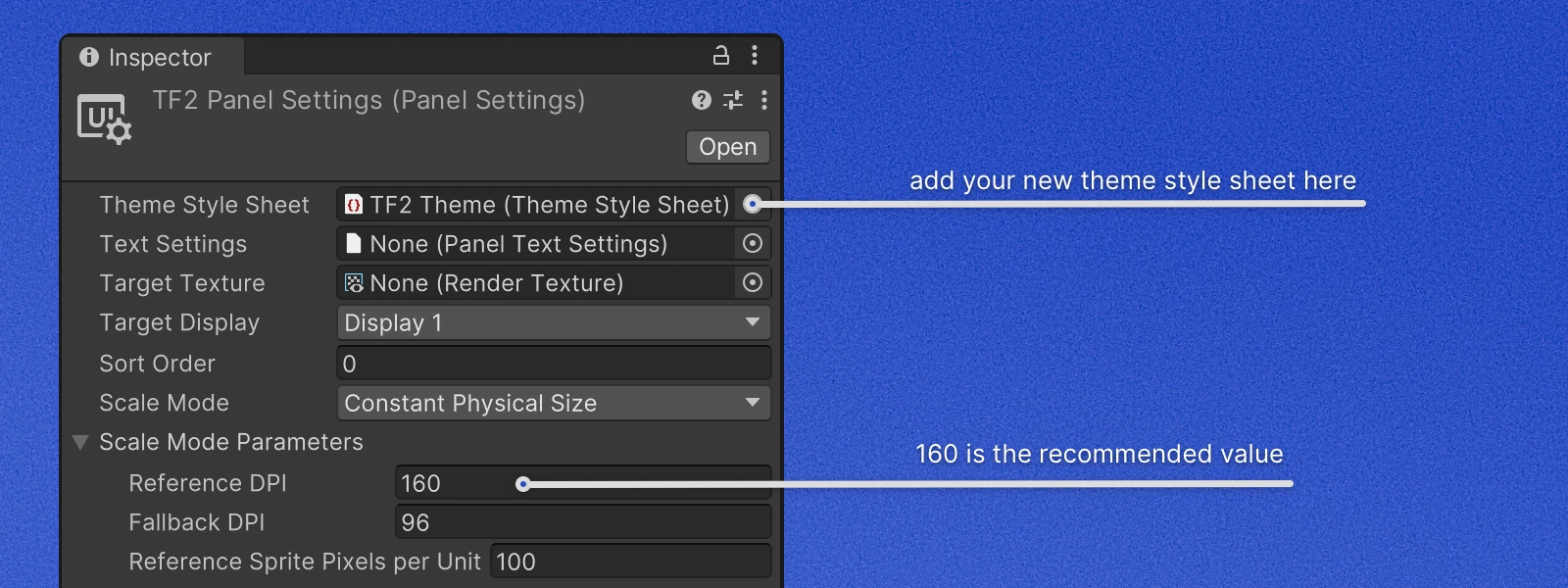Click the Reference DPI label
This screenshot has height=588, width=1568.
(208, 483)
